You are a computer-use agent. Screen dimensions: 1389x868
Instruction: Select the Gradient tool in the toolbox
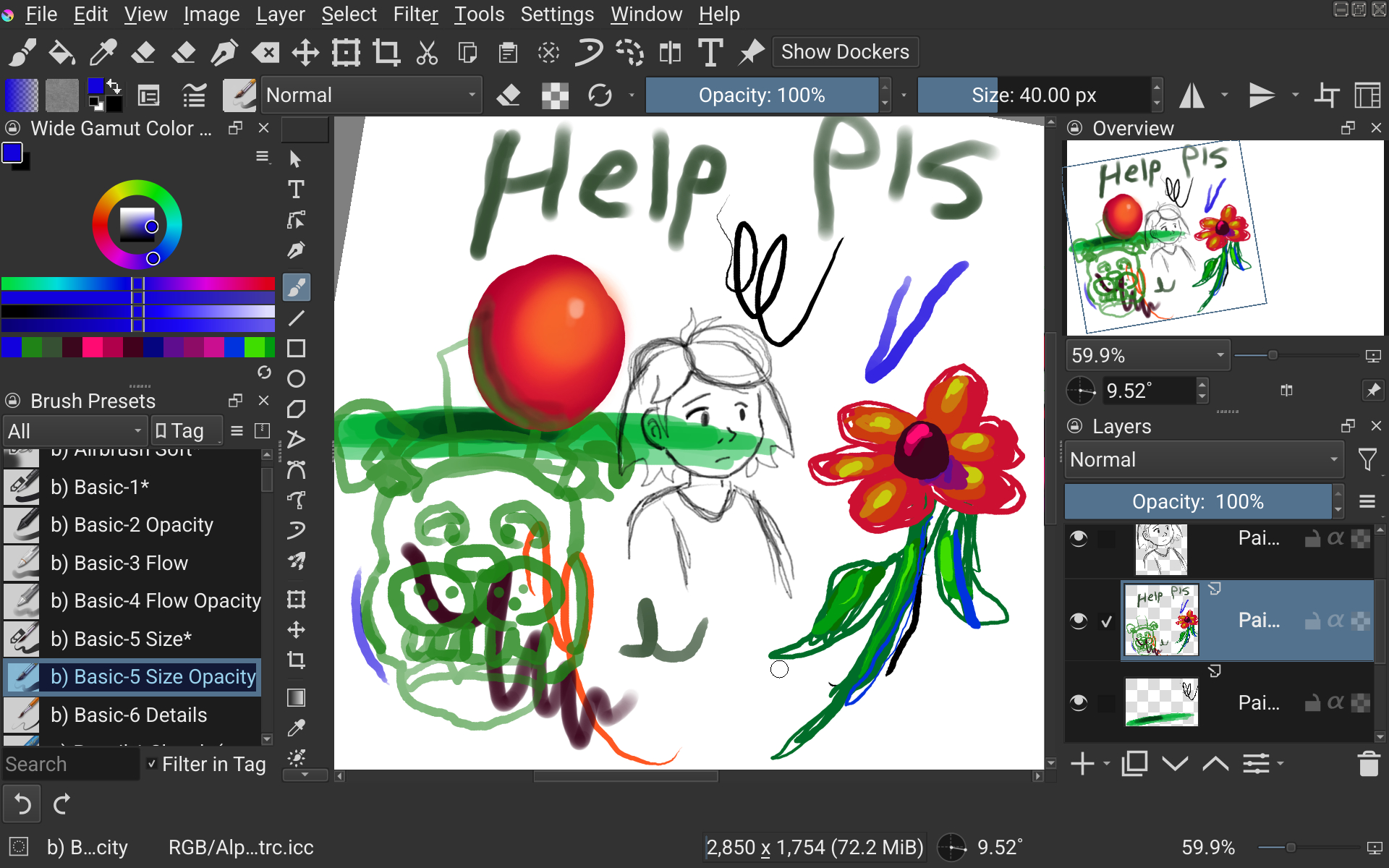pos(296,697)
